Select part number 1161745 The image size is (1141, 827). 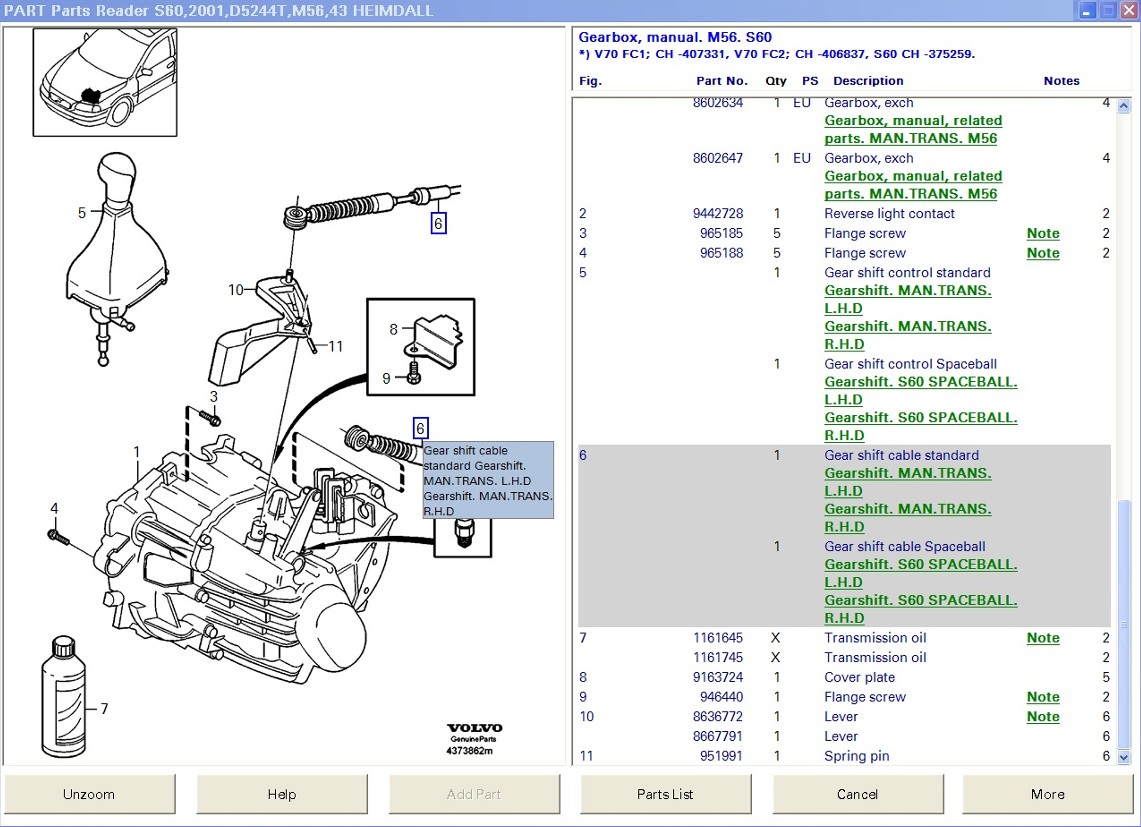click(x=717, y=657)
